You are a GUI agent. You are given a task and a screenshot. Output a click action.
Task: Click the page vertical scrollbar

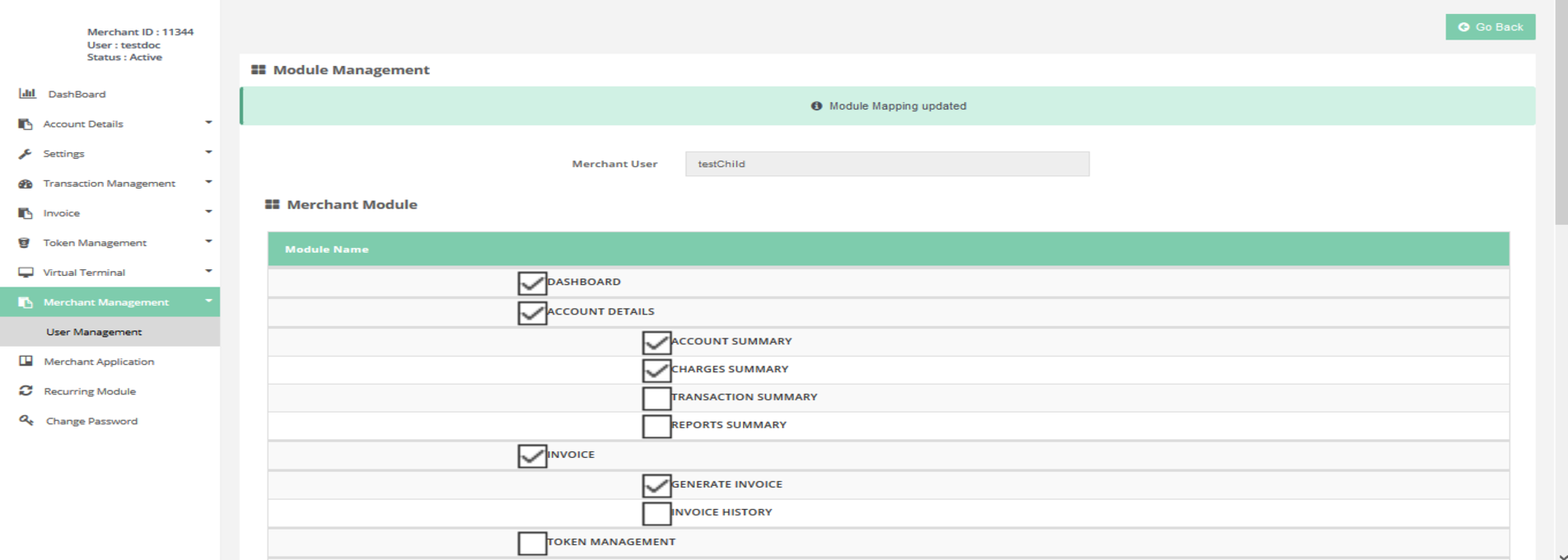click(1561, 115)
